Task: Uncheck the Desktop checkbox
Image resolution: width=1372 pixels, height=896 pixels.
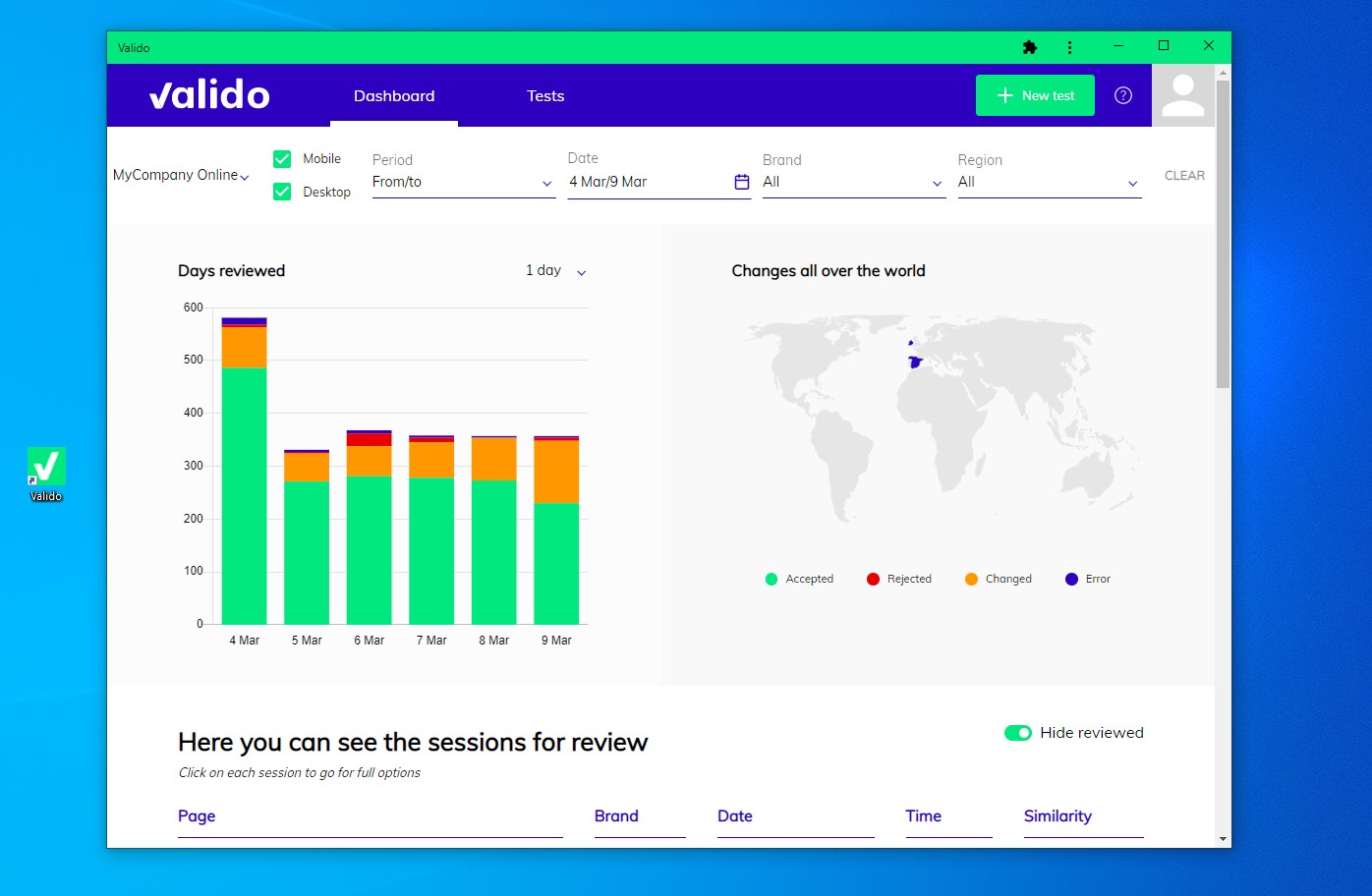Action: (x=282, y=192)
